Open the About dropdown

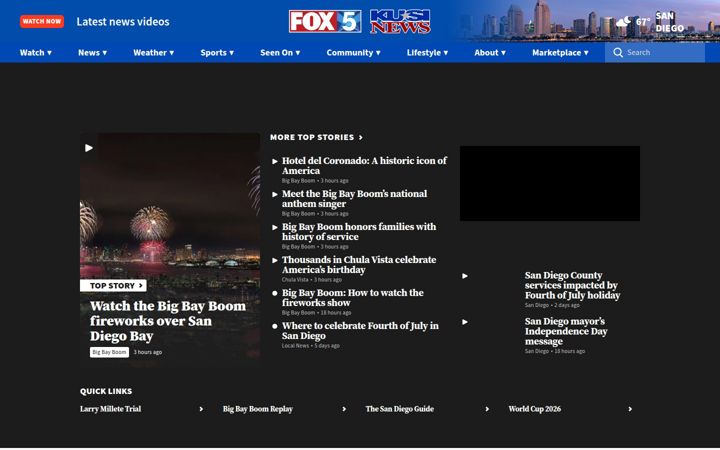tap(489, 52)
